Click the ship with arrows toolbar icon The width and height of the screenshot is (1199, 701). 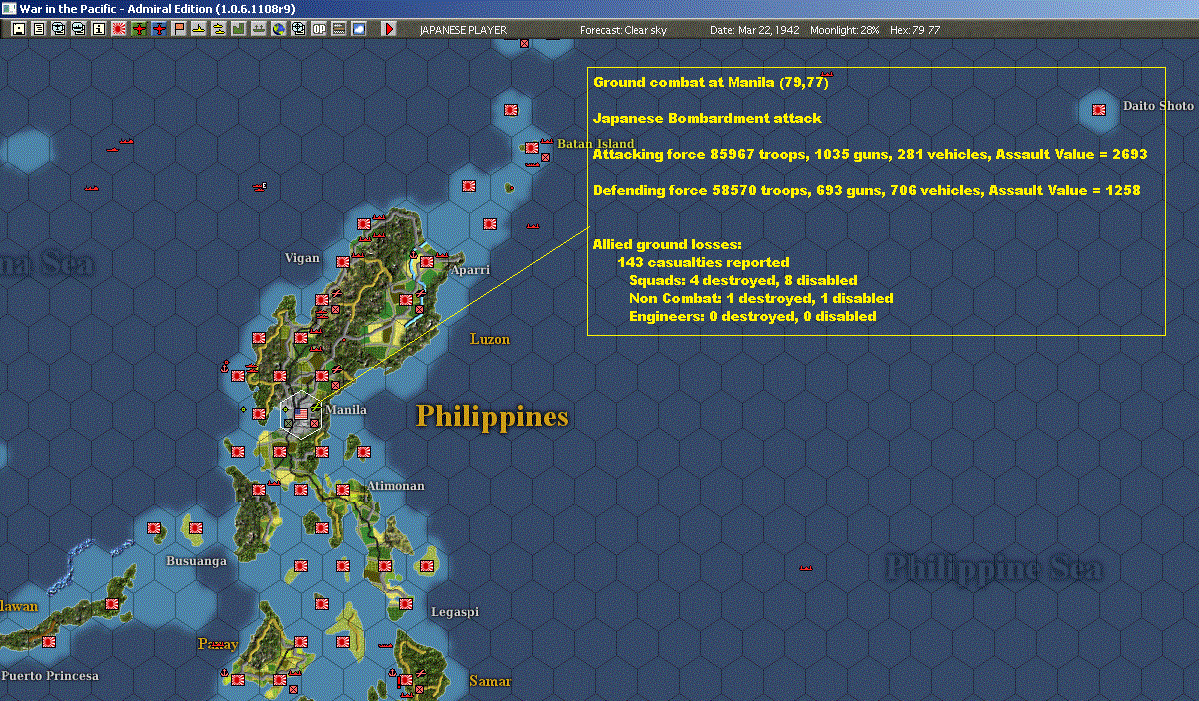(258, 29)
